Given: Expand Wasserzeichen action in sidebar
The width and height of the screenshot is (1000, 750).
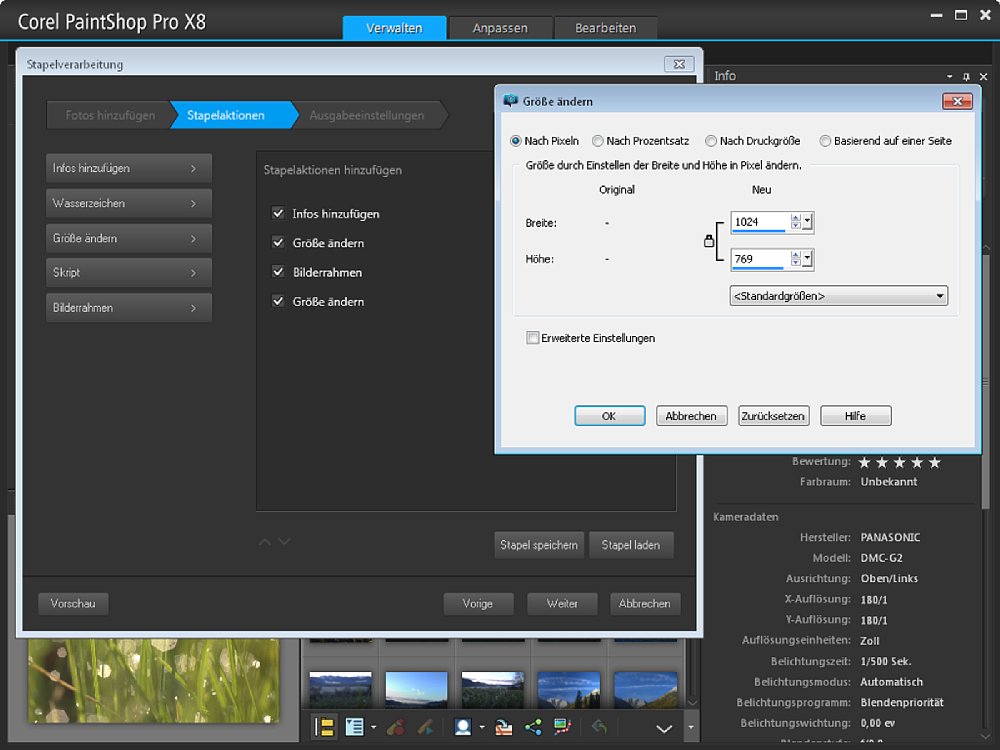Looking at the screenshot, I should pyautogui.click(x=129, y=203).
